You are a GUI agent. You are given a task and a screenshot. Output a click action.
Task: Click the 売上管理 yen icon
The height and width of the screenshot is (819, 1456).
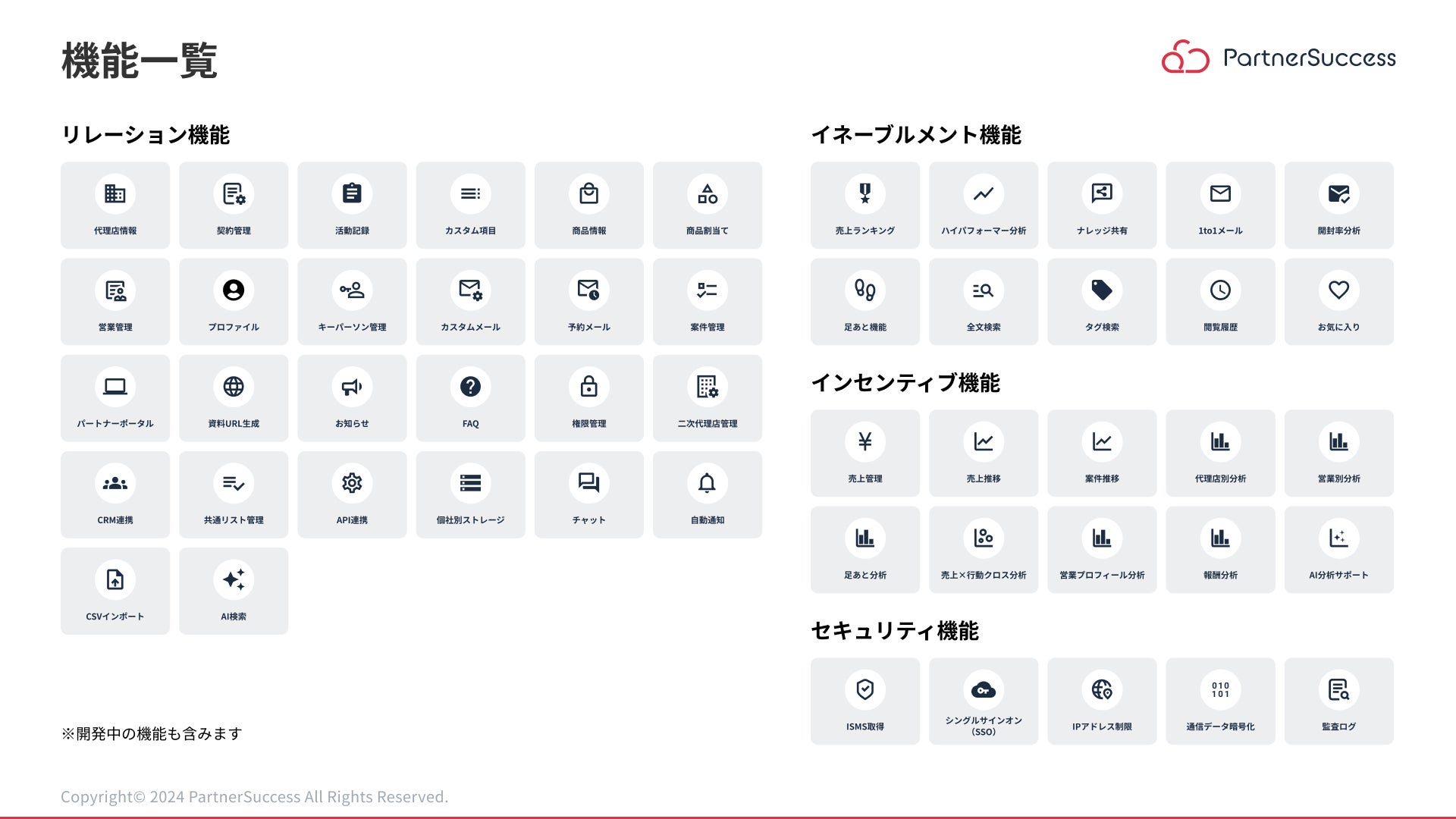pos(865,442)
